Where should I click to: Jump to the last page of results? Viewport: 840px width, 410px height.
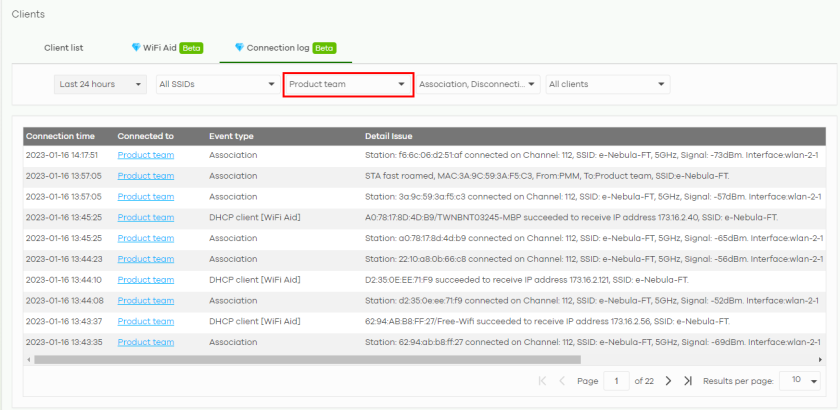coord(688,381)
